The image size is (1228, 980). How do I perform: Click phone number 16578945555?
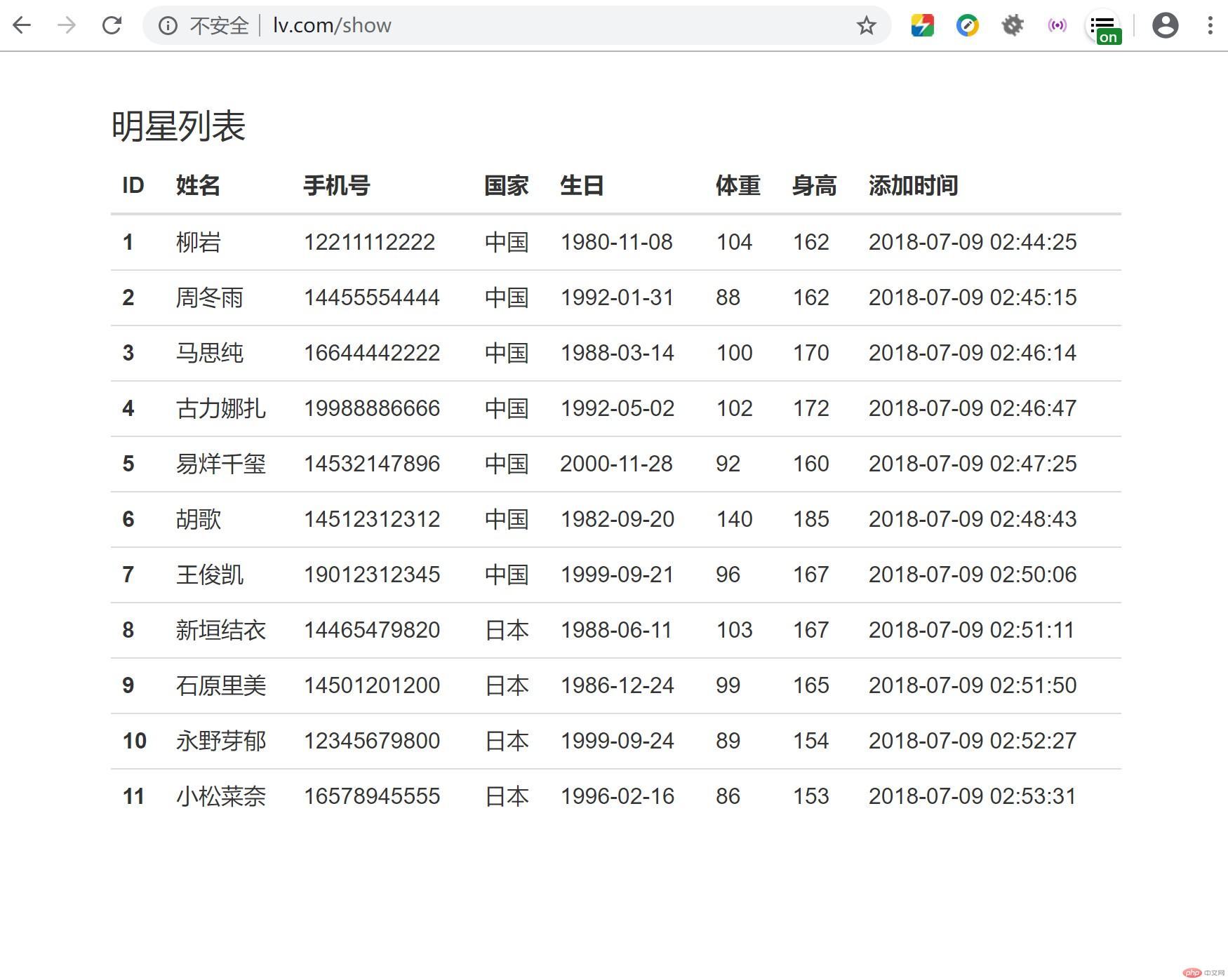coord(371,796)
